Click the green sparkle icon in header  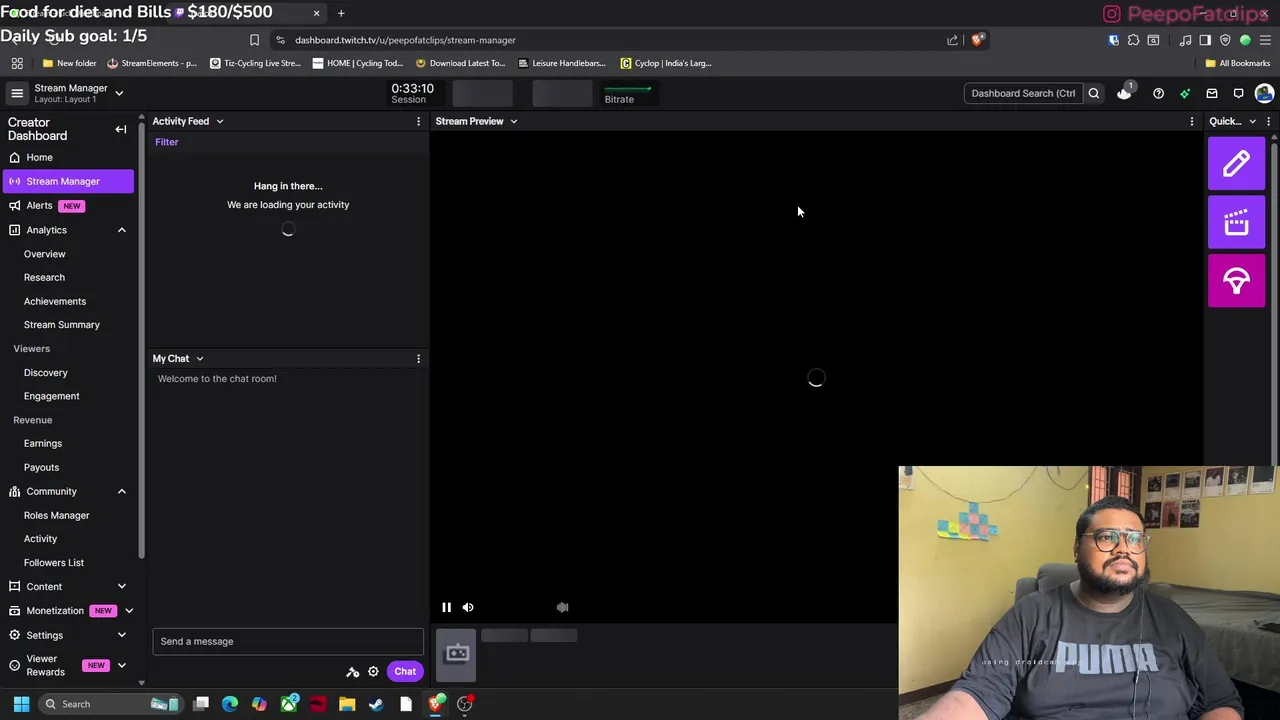[1185, 93]
